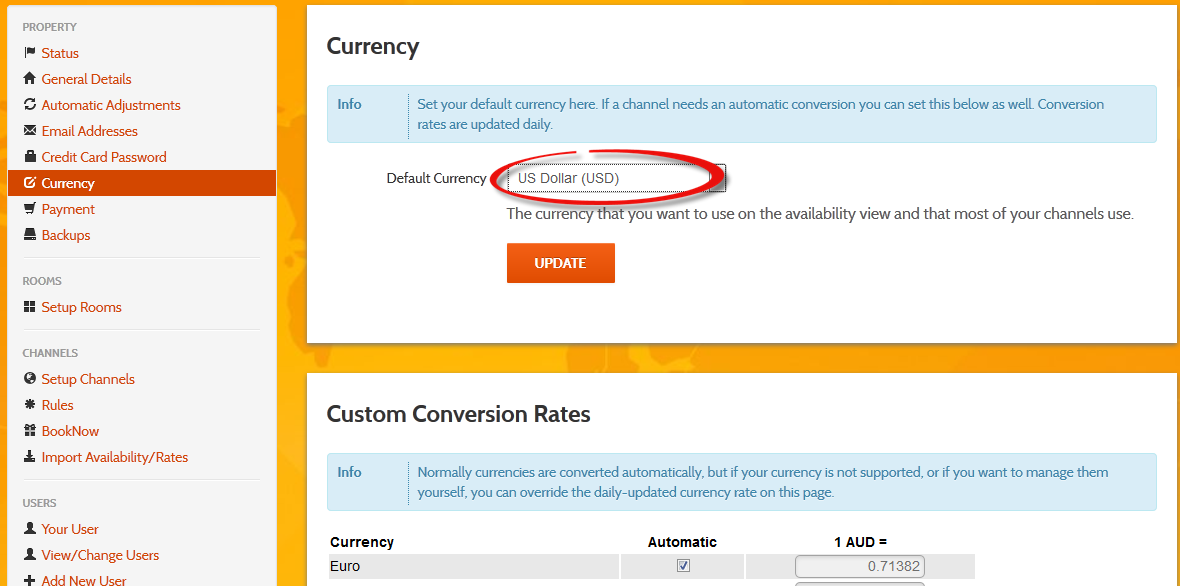Click the lock icon for Credit Card Password
This screenshot has height=586, width=1180.
click(x=30, y=157)
